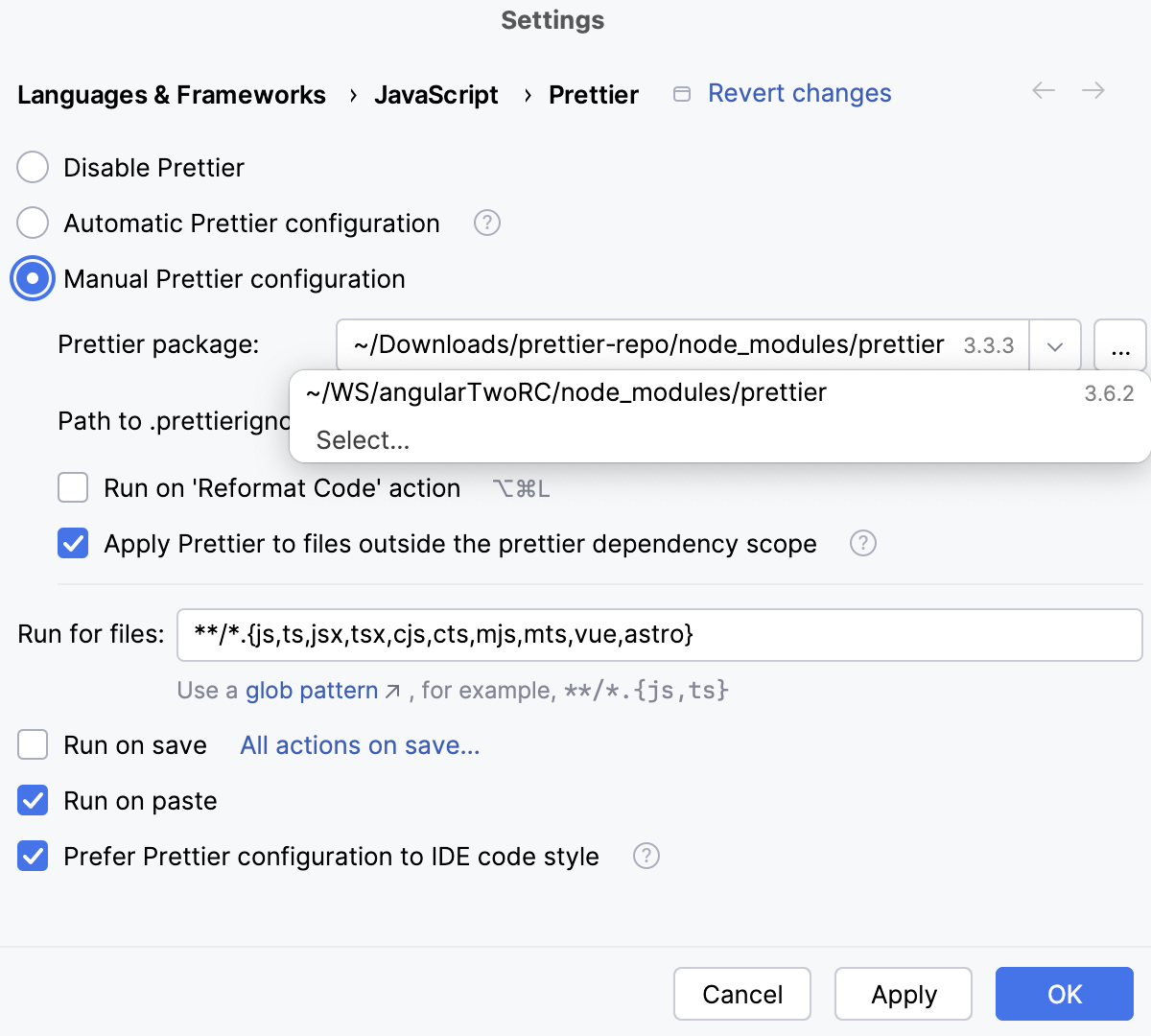Enable the Run on save option
The height and width of the screenshot is (1036, 1151).
coord(32,744)
